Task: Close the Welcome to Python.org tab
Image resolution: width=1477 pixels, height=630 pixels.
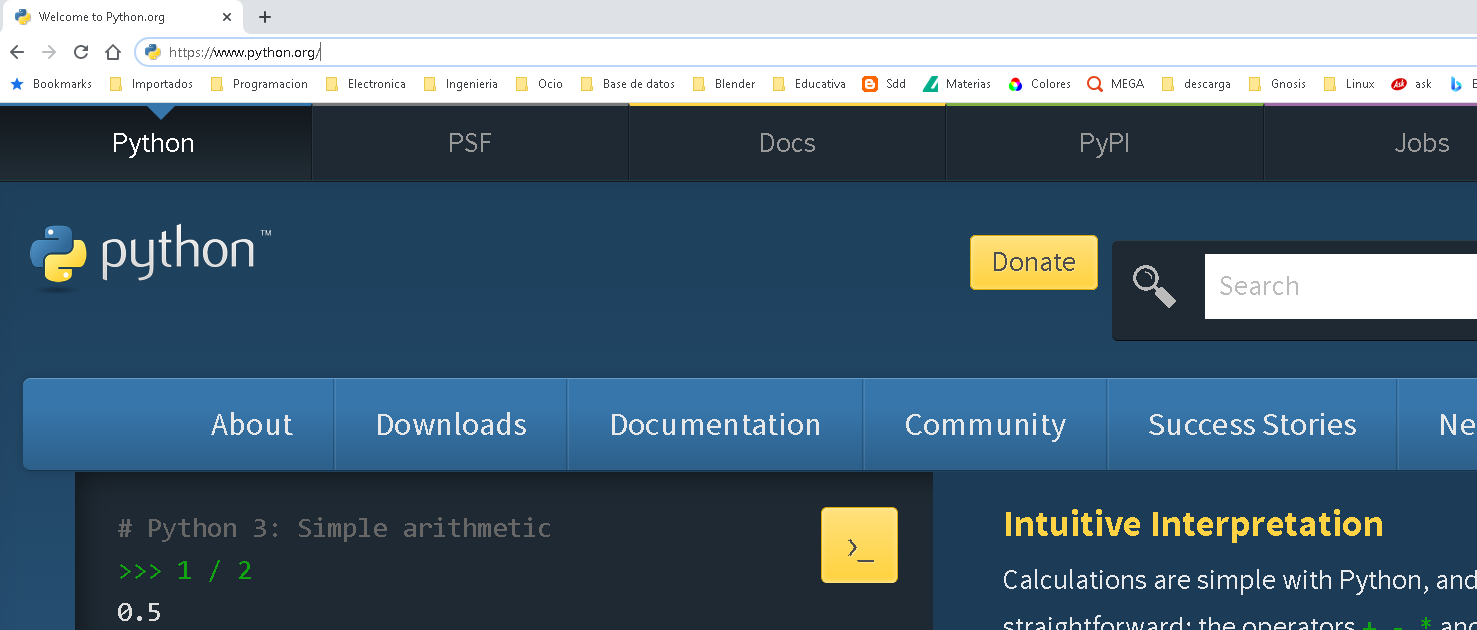Action: 227,17
